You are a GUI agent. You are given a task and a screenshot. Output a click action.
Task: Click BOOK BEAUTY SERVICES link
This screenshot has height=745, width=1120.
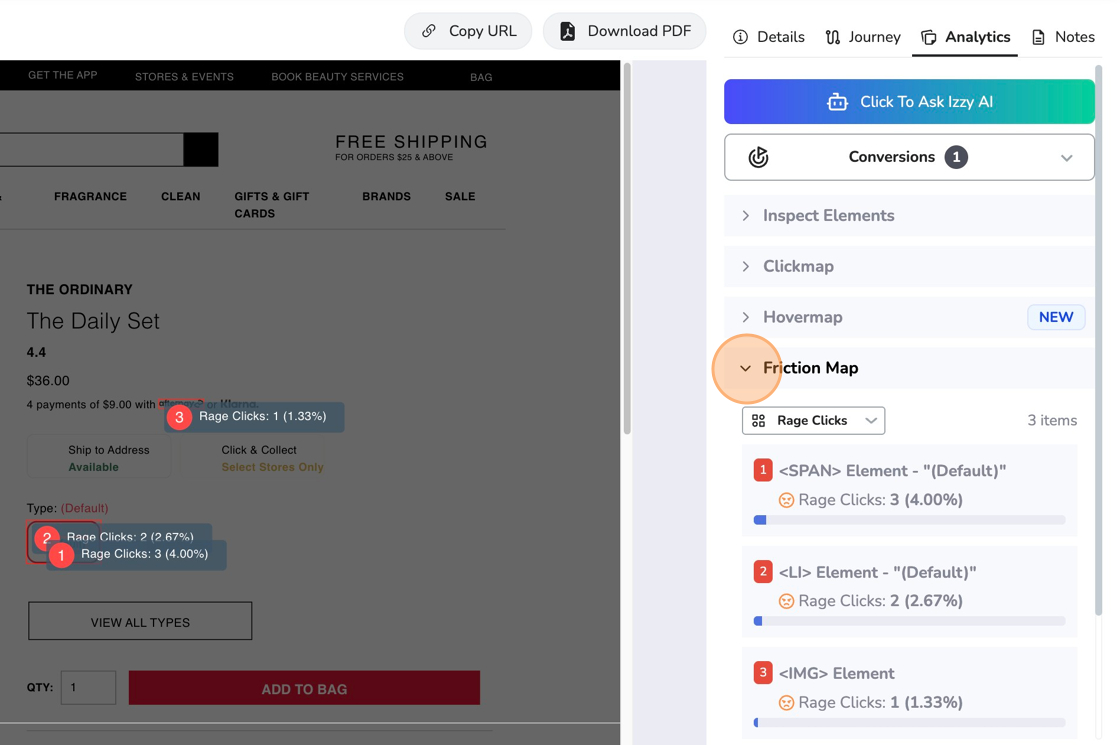pyautogui.click(x=337, y=76)
